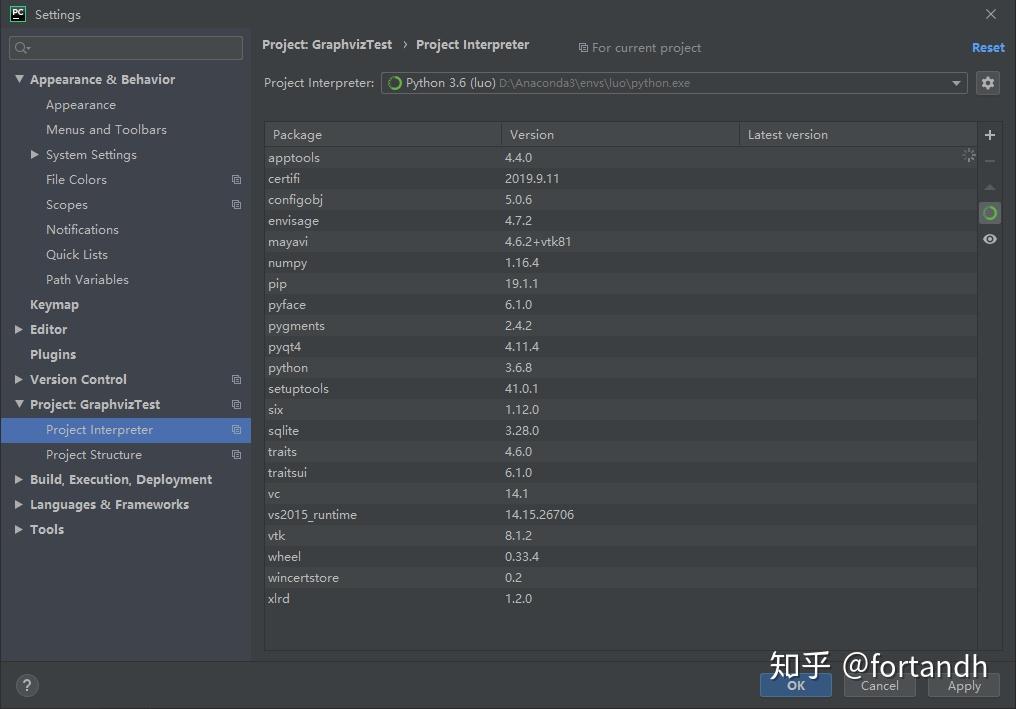Open the Project Interpreter dropdown list

click(955, 83)
